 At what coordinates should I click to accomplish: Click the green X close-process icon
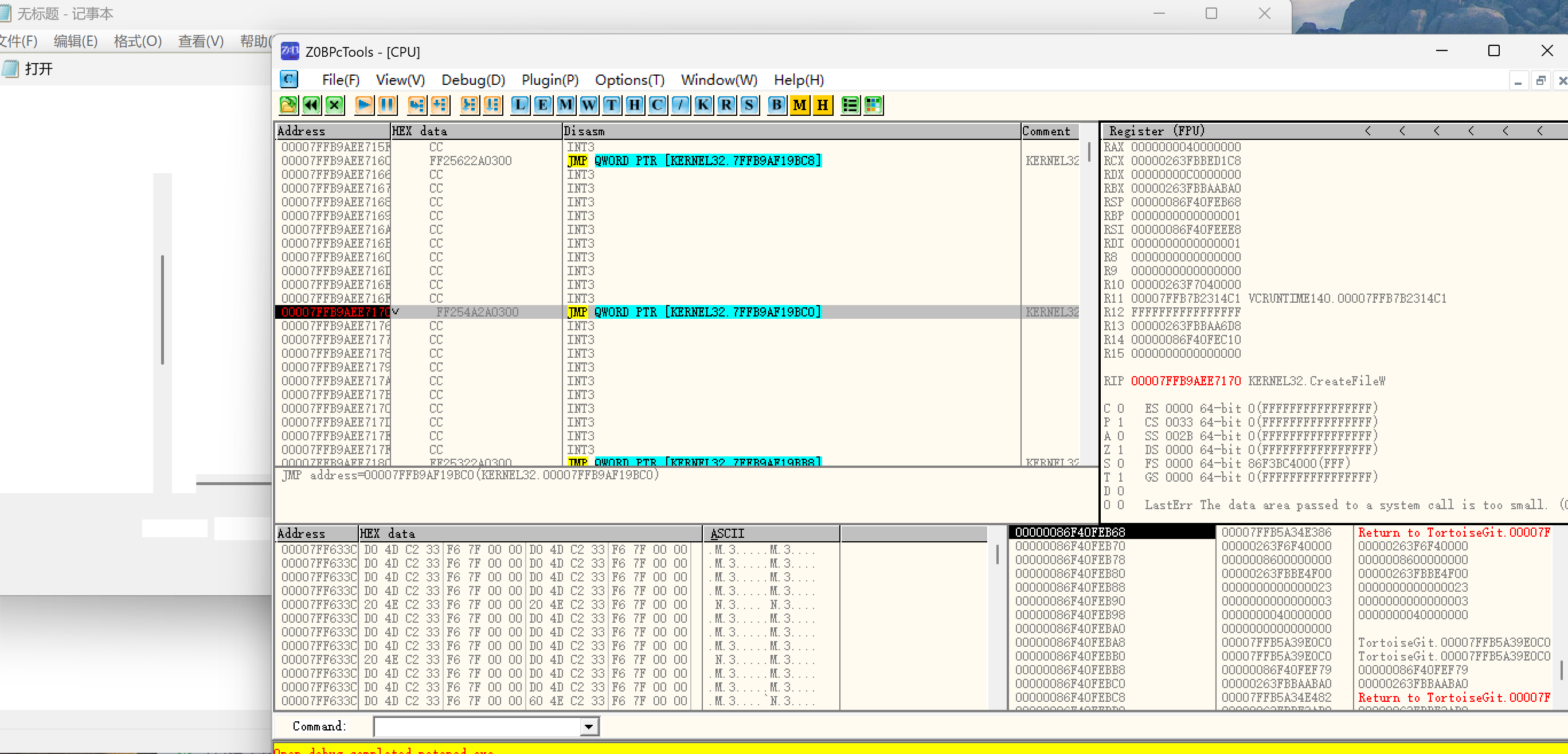334,106
